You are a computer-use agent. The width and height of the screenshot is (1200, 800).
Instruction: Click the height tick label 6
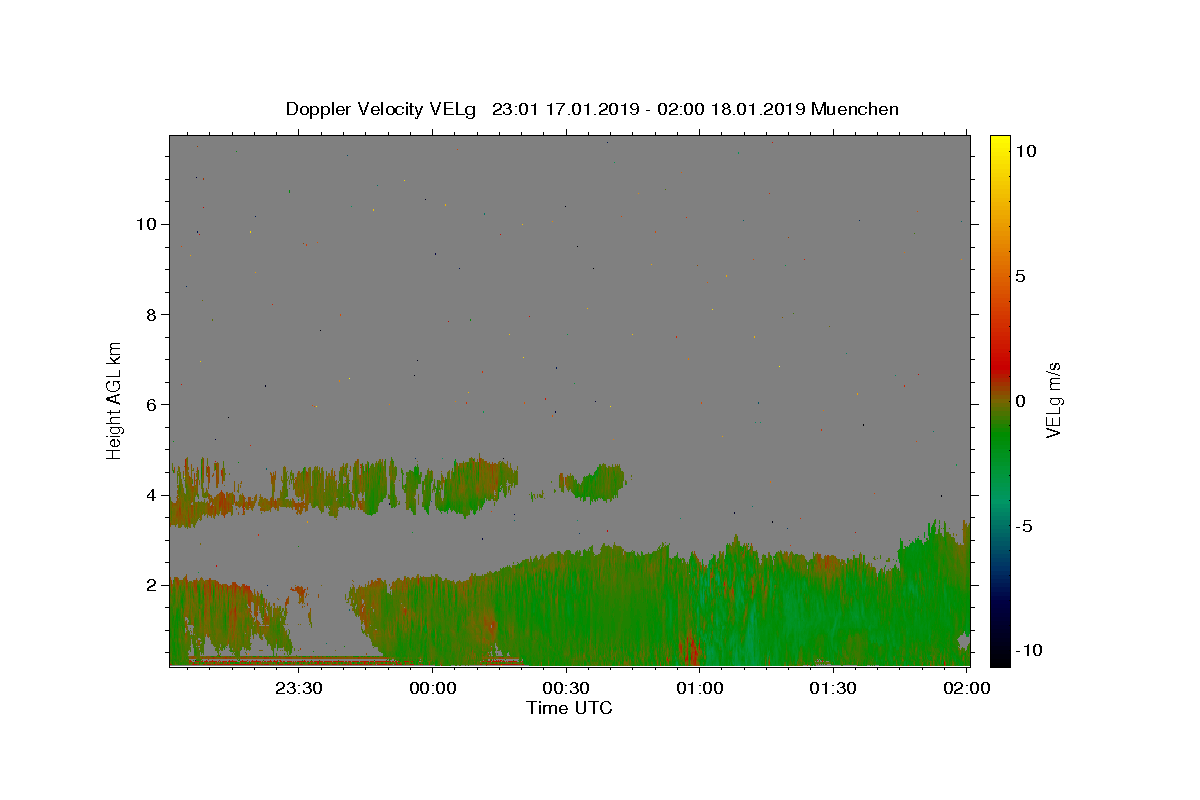[x=150, y=404]
